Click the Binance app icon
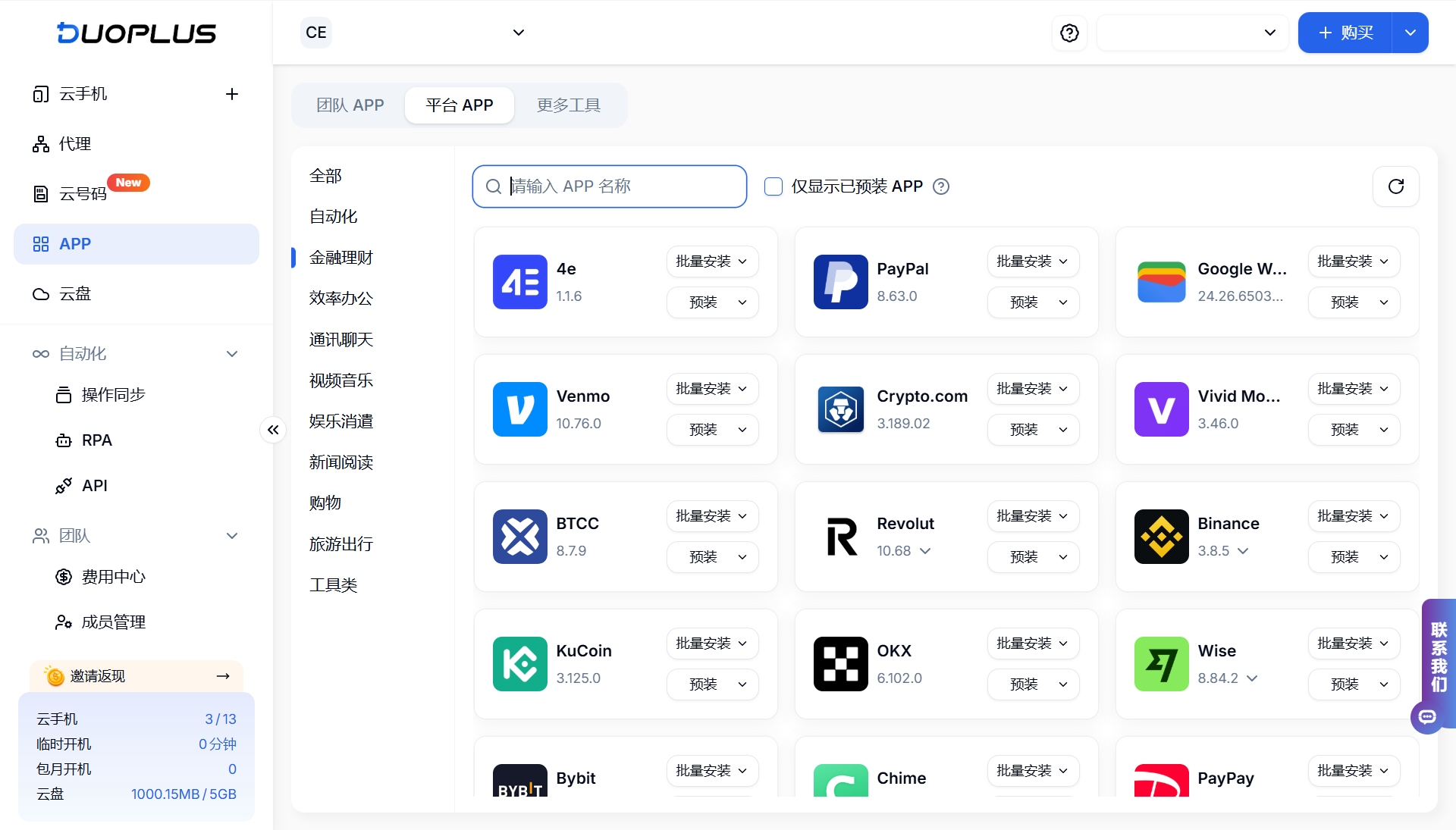Screen dimensions: 1456x830 click(x=1161, y=537)
